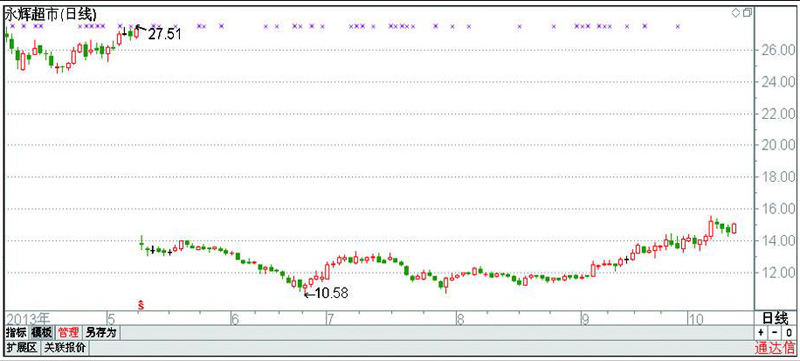Click the first purple x marker at top left
The width and height of the screenshot is (800, 361).
(13, 26)
